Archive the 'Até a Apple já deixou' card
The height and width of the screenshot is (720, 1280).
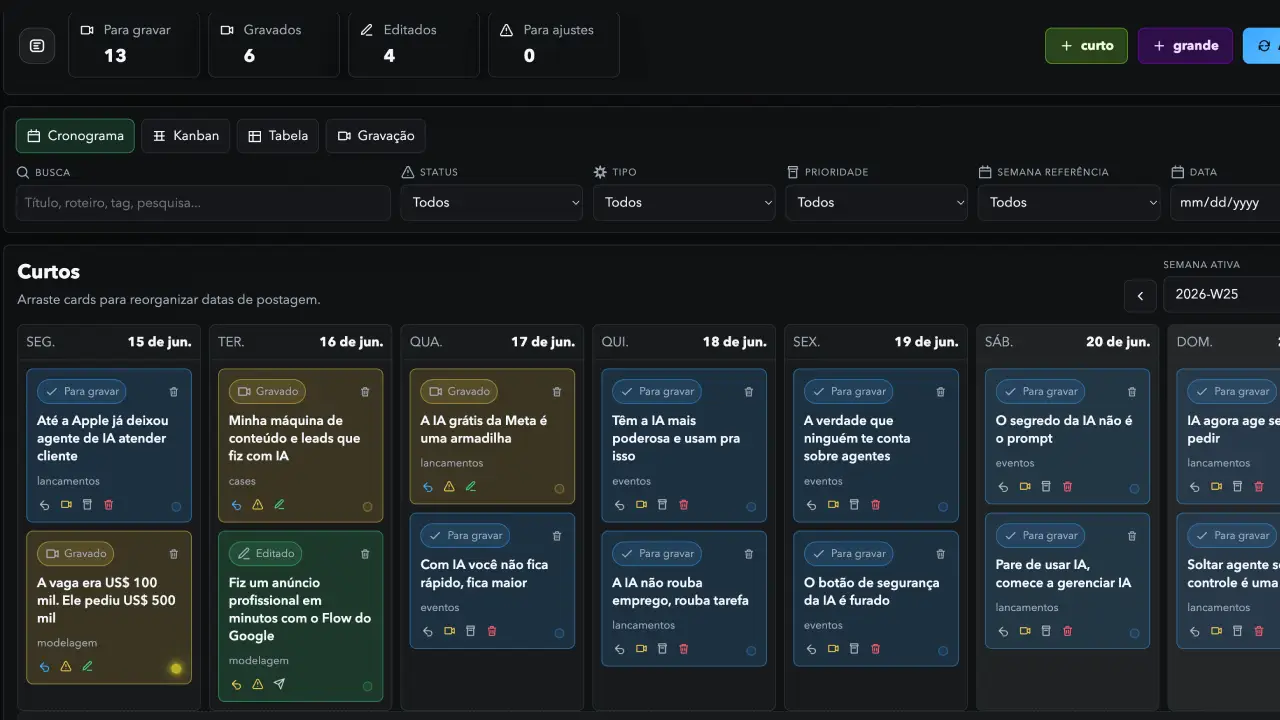click(x=87, y=505)
